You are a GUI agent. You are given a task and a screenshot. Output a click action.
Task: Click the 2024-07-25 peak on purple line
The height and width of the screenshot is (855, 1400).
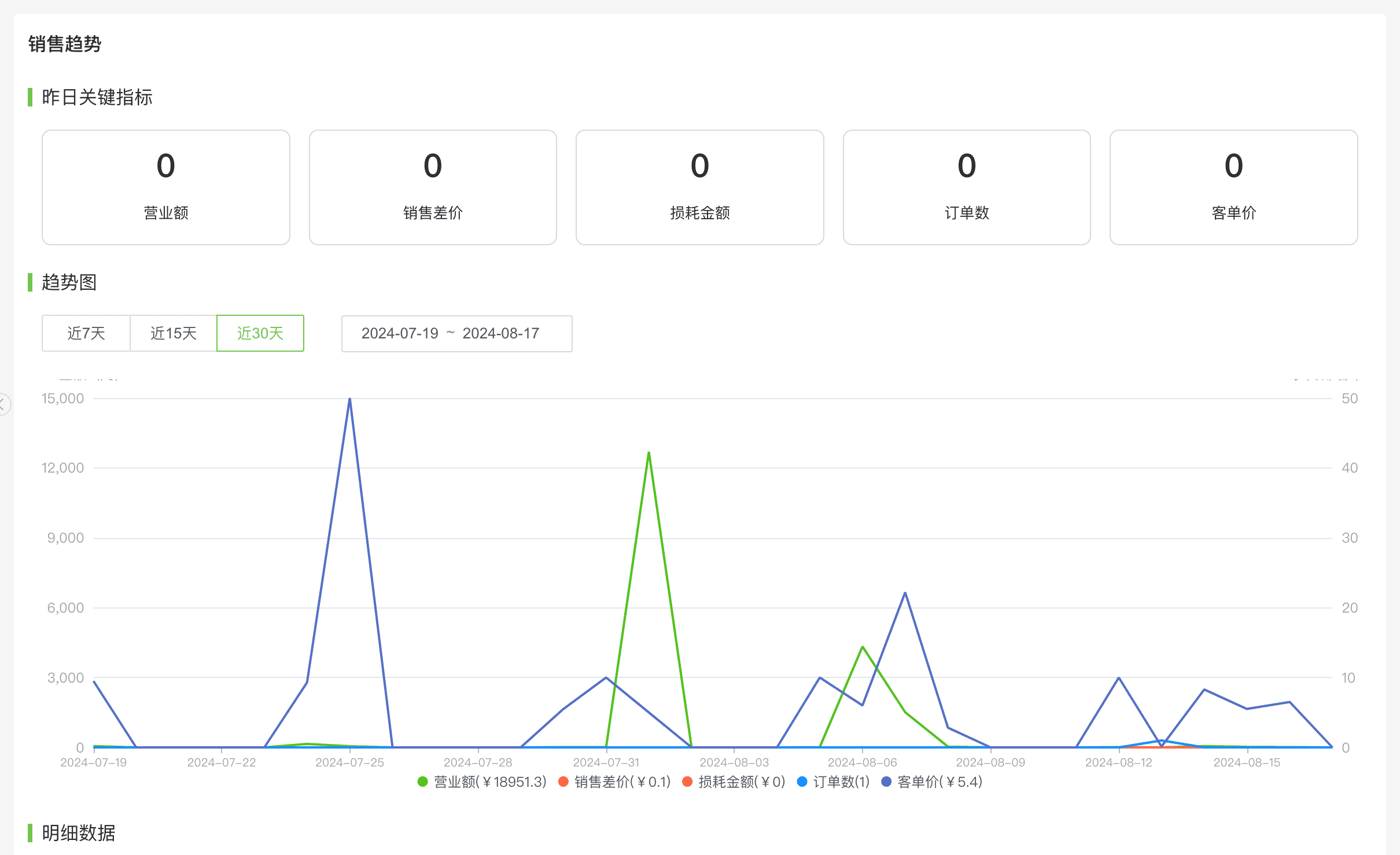350,399
